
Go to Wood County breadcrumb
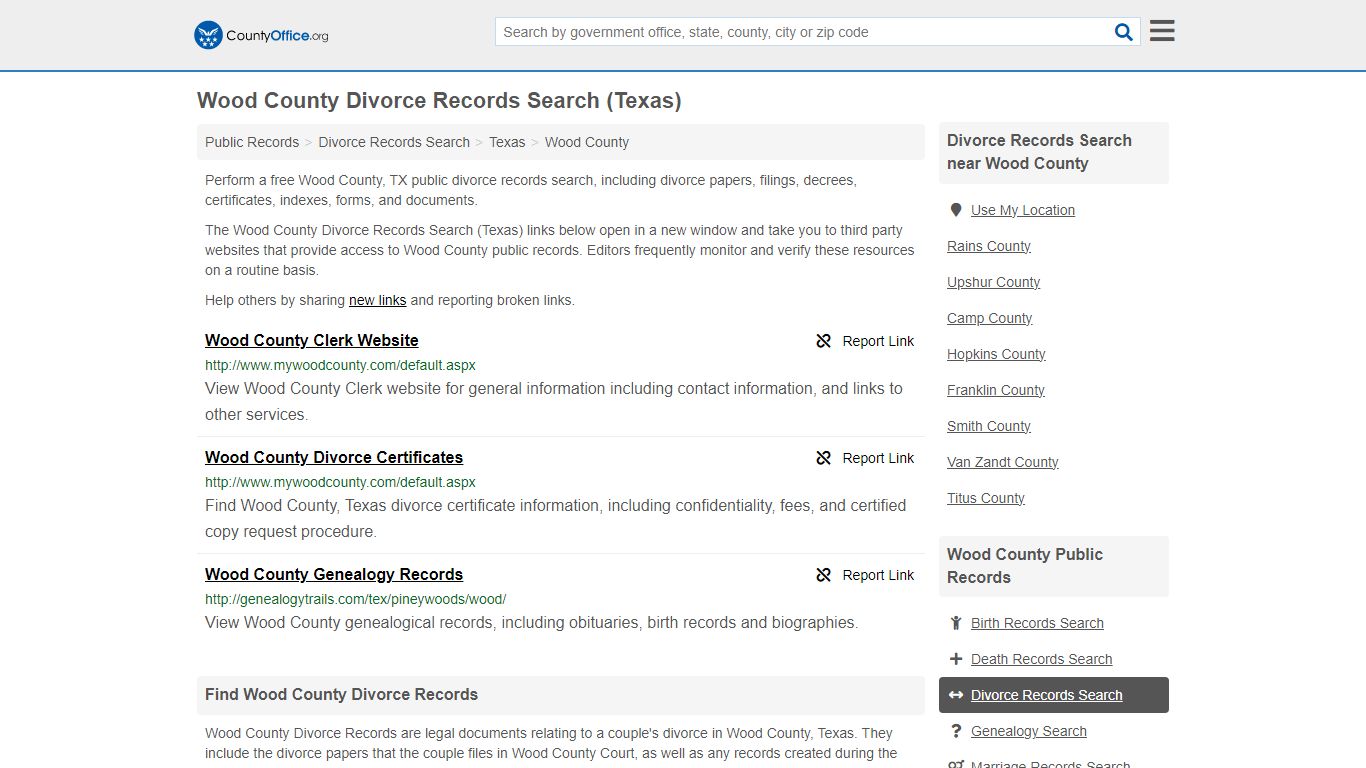pos(587,142)
